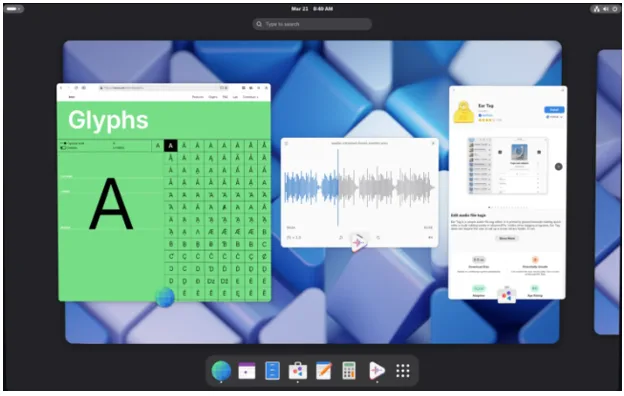
Task: Show the applications grid in the dock
Action: [403, 371]
